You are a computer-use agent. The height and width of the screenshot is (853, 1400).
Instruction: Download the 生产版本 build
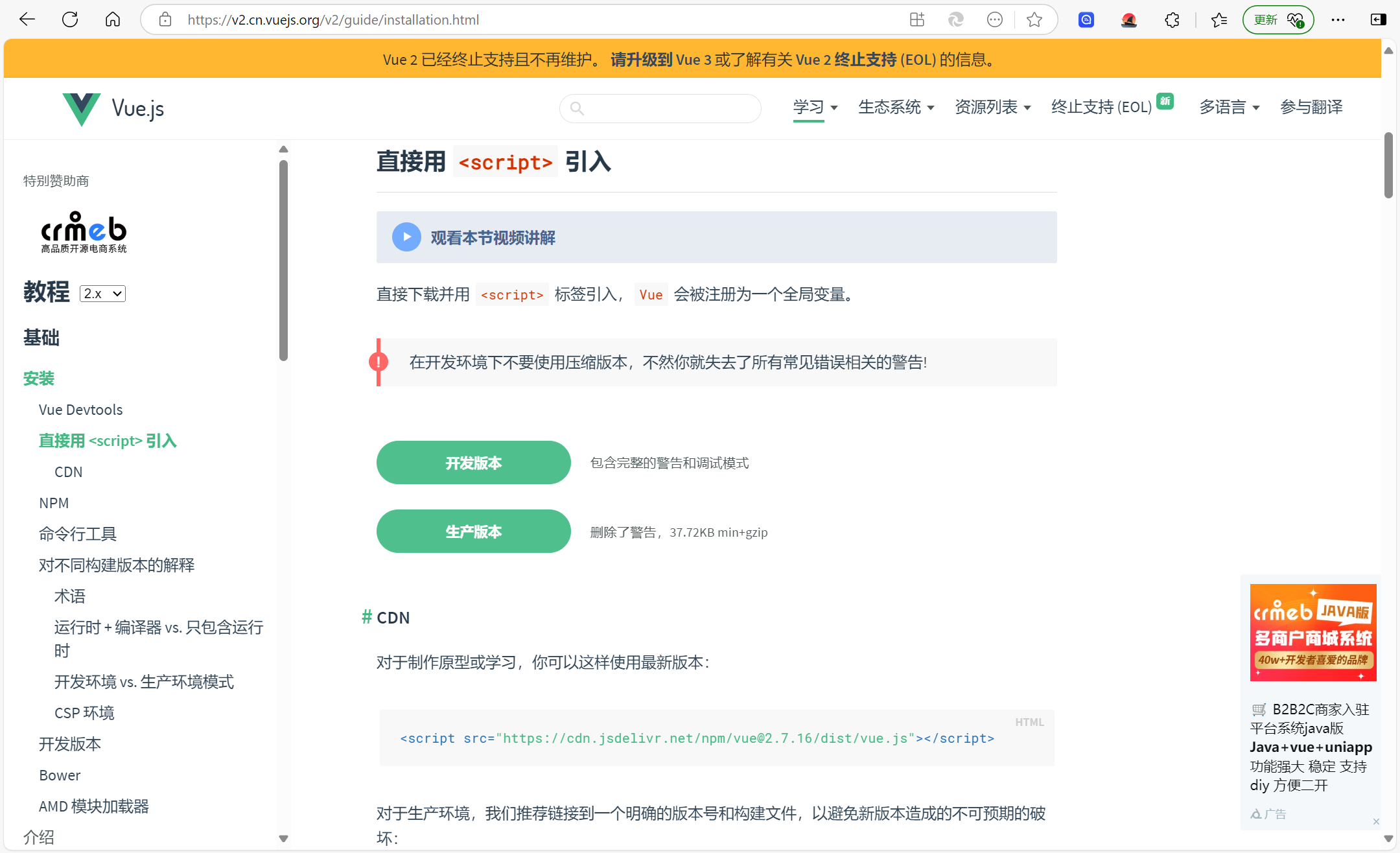(473, 532)
